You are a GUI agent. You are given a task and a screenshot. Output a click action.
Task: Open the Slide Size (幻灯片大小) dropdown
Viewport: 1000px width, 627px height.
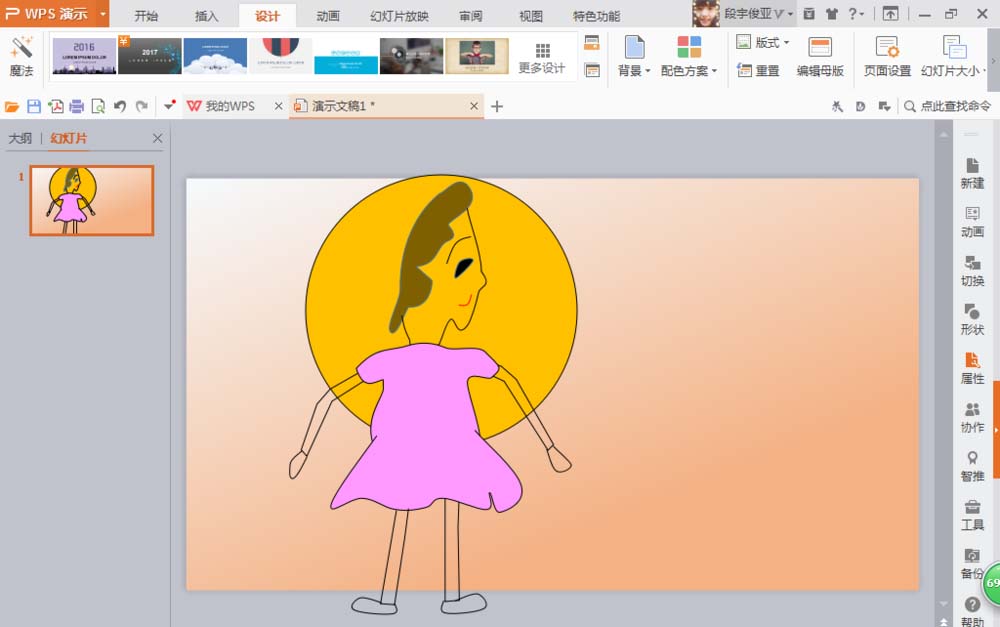coord(955,57)
